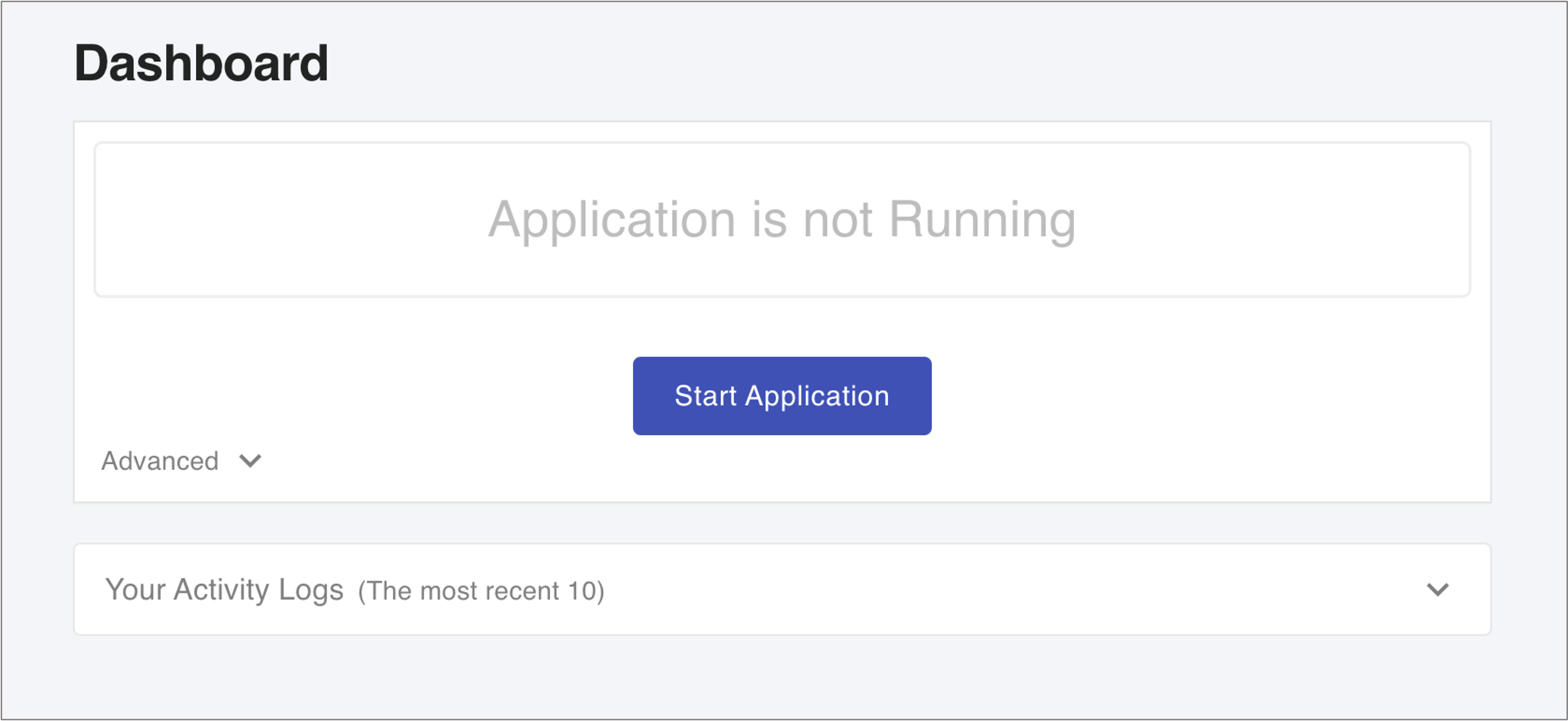The width and height of the screenshot is (1568, 721).
Task: Click the word "Start" on the blue button
Action: tap(705, 396)
